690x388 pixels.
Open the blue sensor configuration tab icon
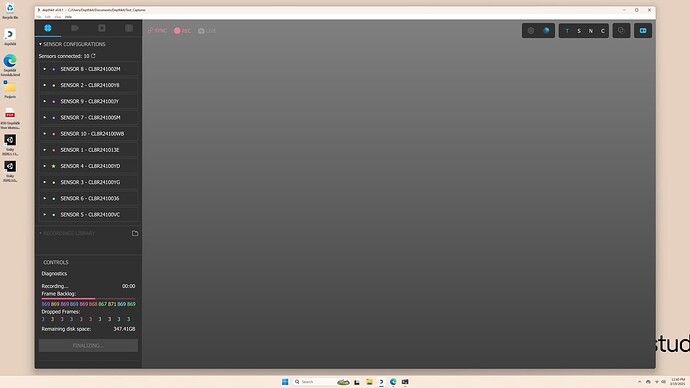click(48, 28)
